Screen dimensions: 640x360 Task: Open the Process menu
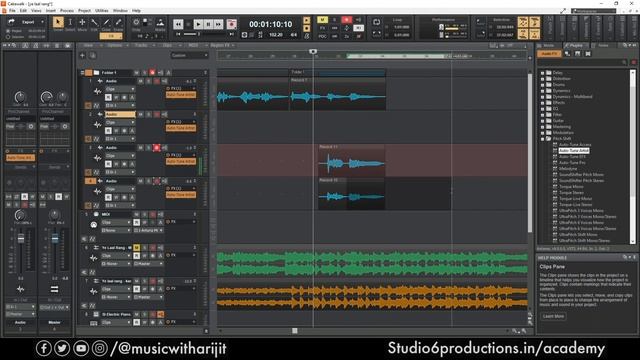67,10
